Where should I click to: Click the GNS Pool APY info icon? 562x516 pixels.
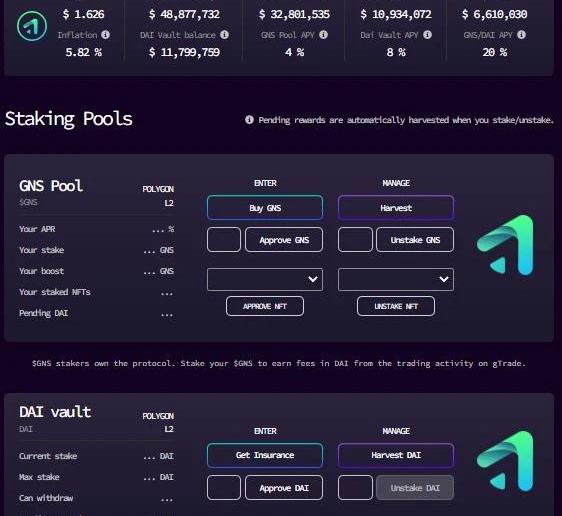click(x=323, y=35)
